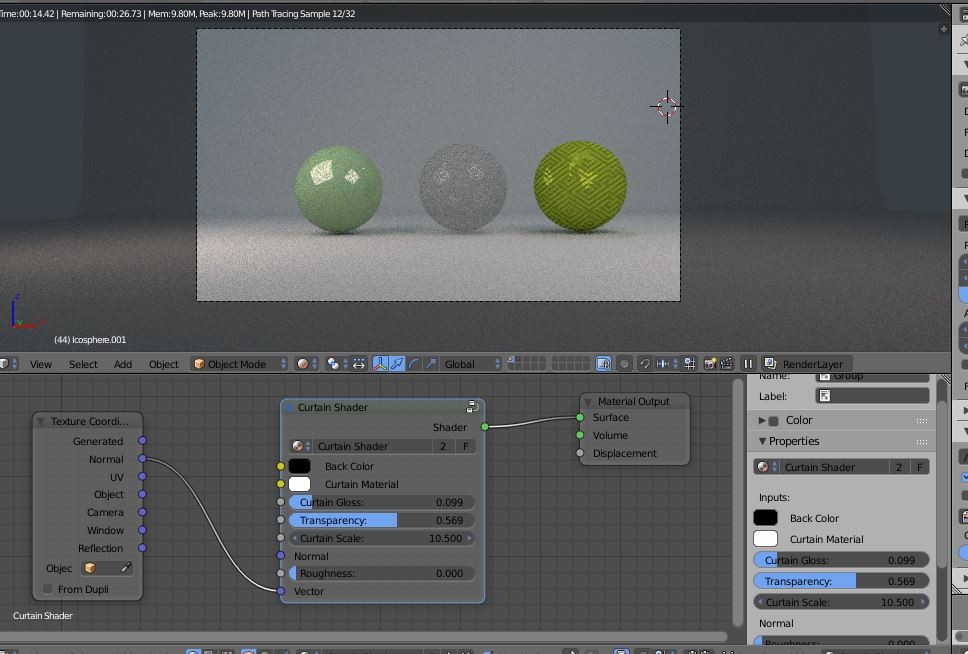Select the Scale manipulator icon
This screenshot has width=968, height=654.
pos(430,364)
